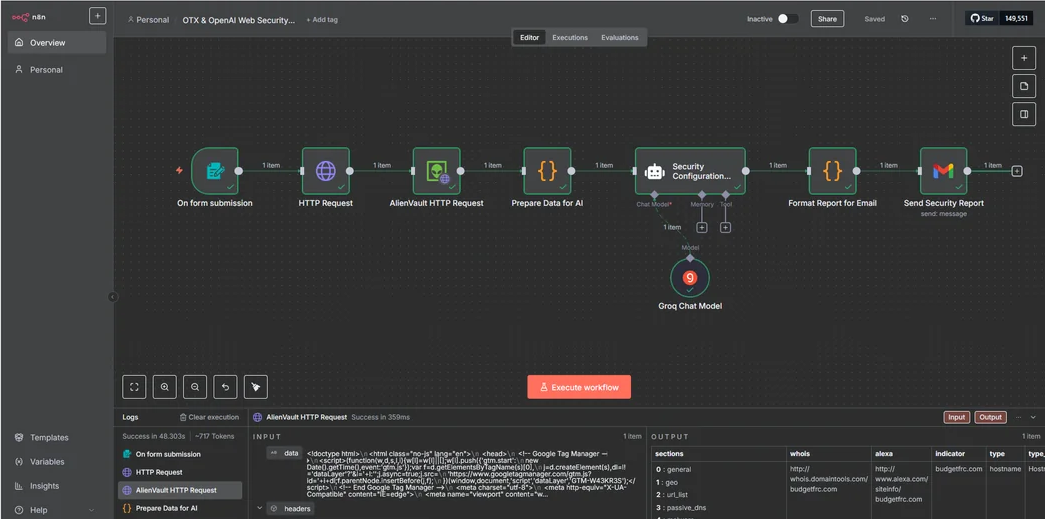Select On form submission log entry
Image resolution: width=1045 pixels, height=519 pixels.
tap(180, 454)
